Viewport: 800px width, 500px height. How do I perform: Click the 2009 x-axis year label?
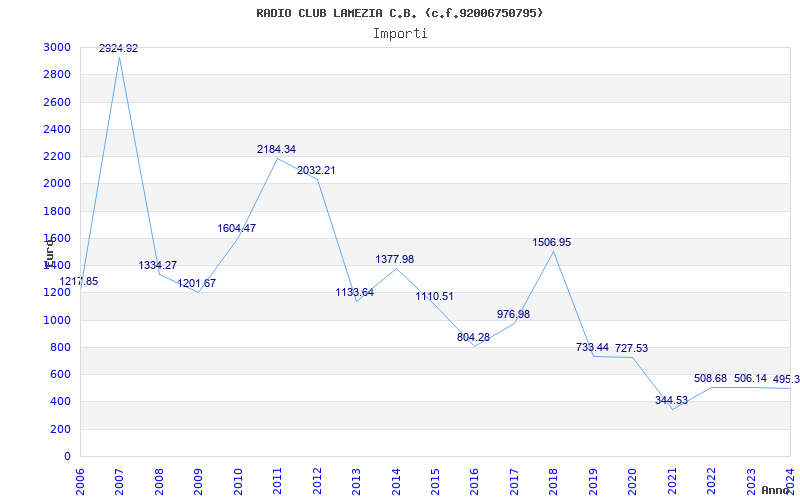[198, 482]
